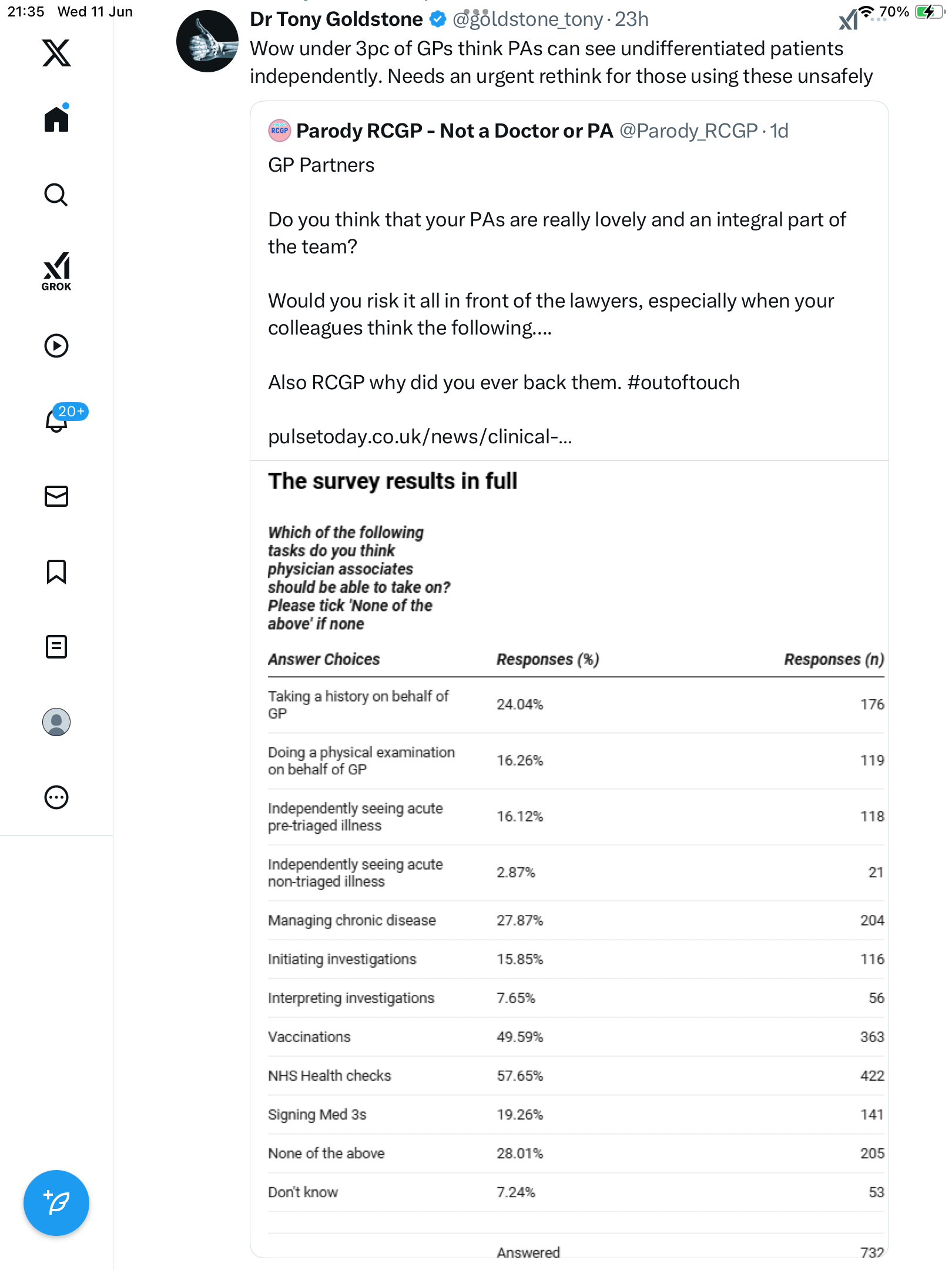Open Parody RCGP small avatar
The width and height of the screenshot is (952, 1270).
280,131
